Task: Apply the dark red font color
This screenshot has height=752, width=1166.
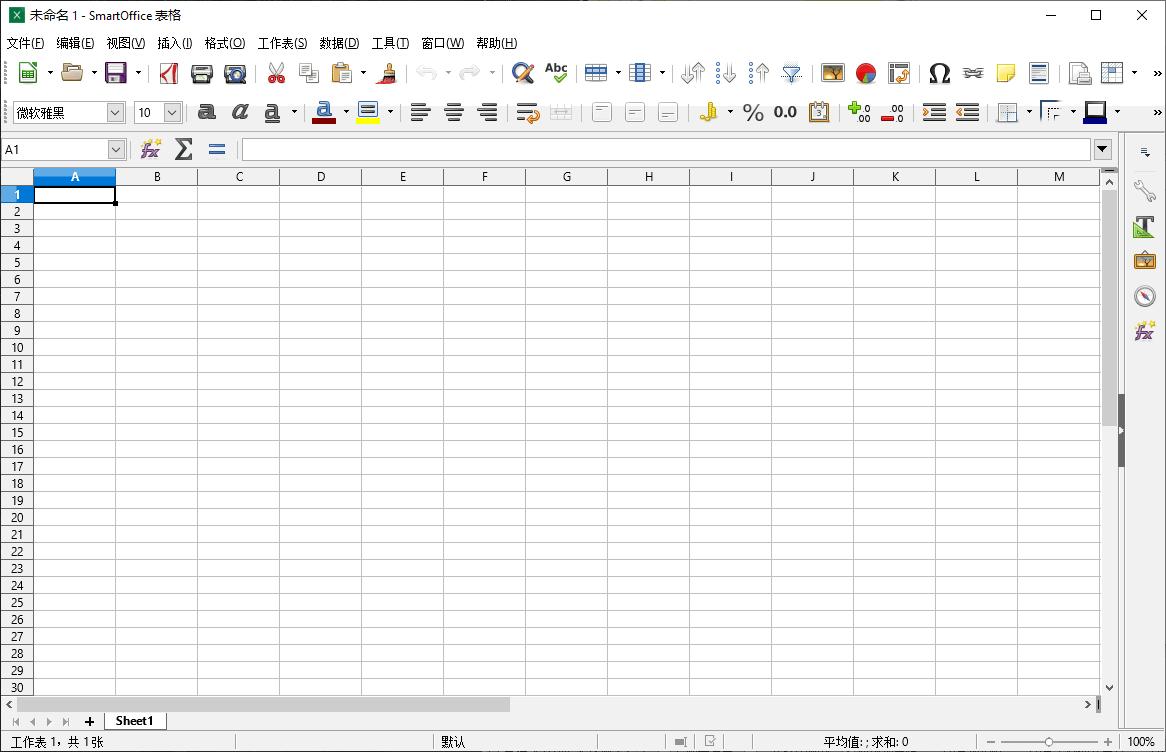Action: [x=323, y=112]
